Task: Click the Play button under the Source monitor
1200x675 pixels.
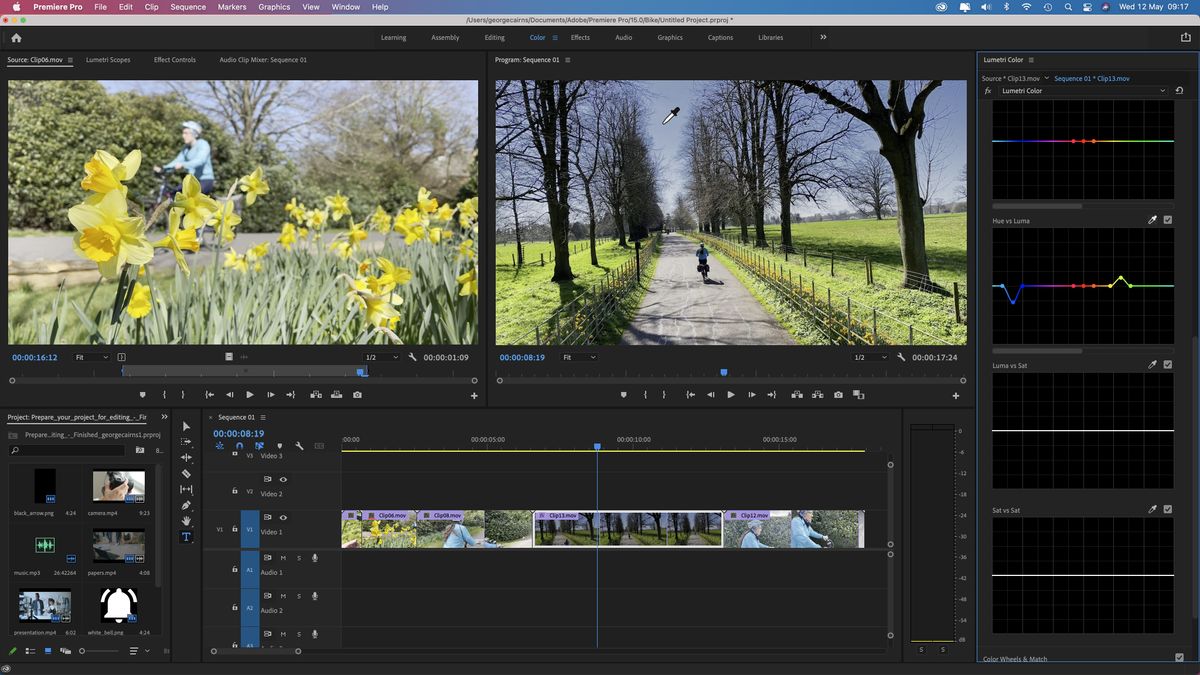Action: pos(249,395)
